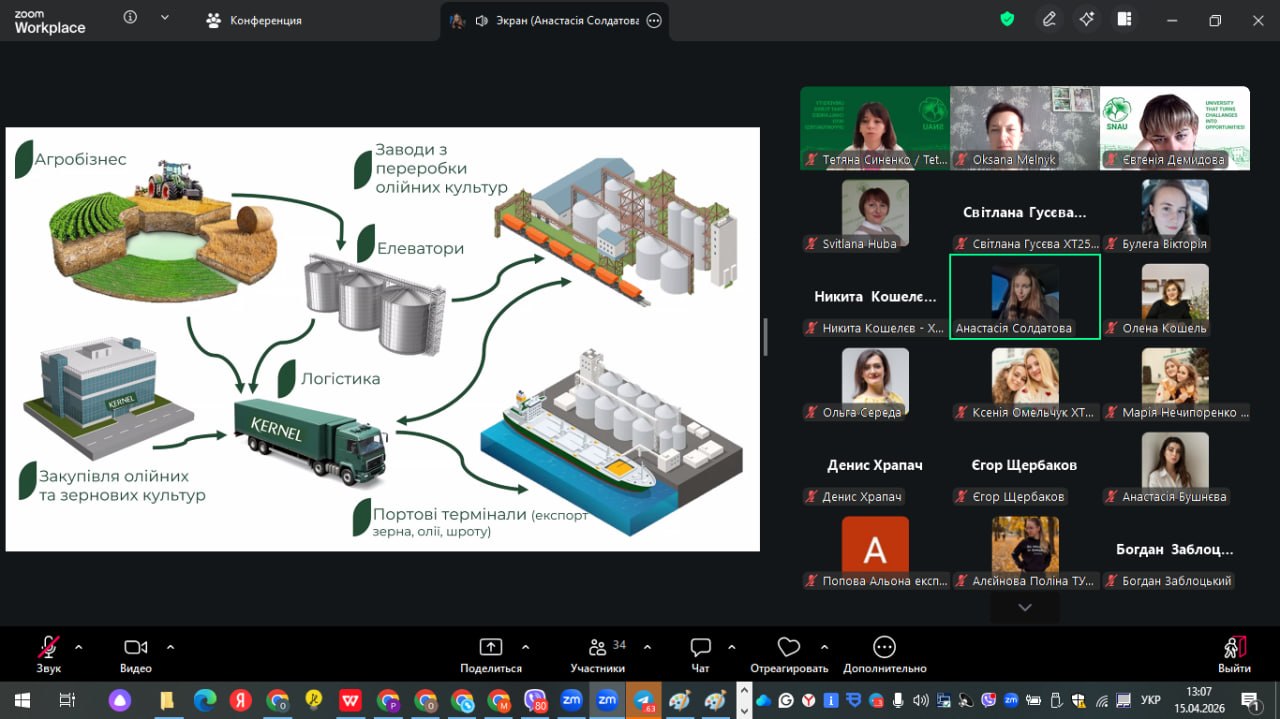Click the Отреагировать heart reaction icon

click(789, 647)
